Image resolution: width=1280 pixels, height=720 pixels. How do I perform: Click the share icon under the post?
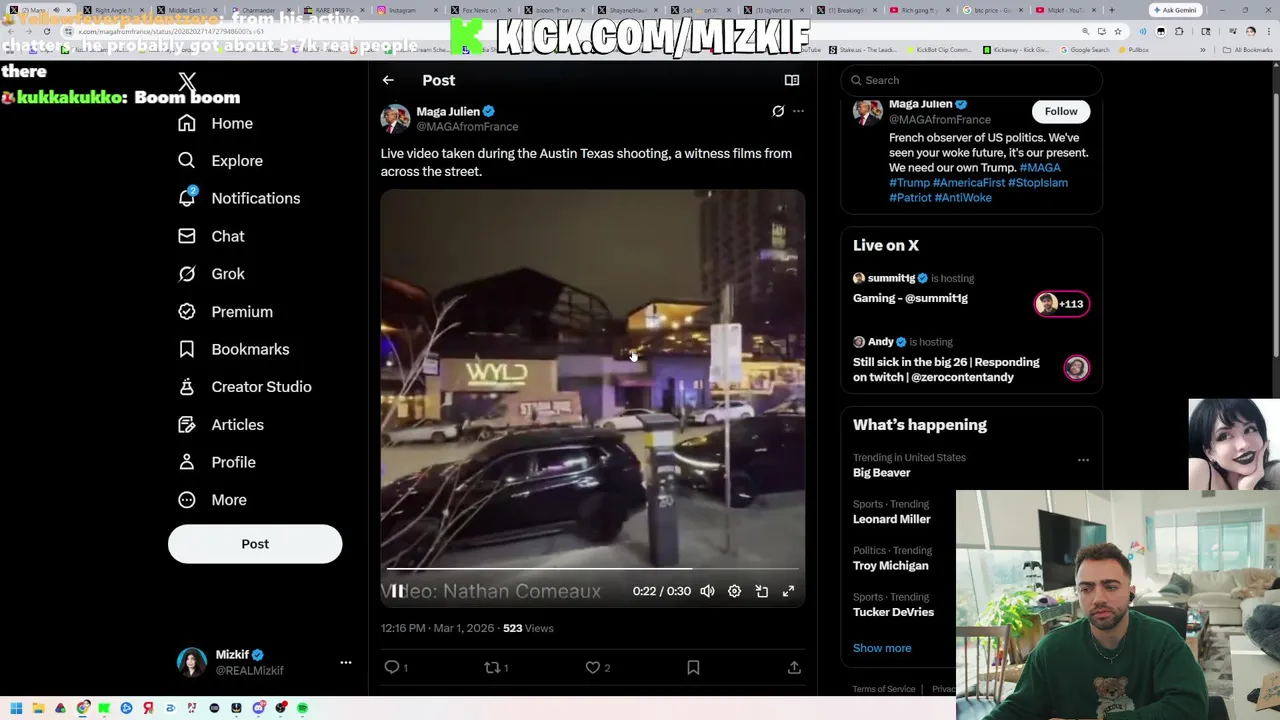[x=794, y=667]
